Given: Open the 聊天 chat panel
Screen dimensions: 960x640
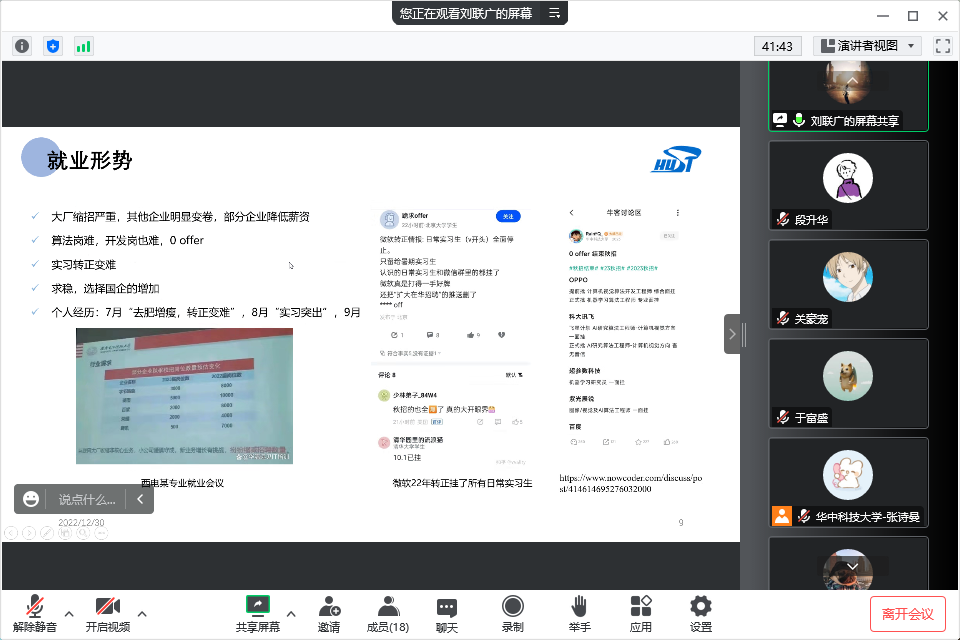Looking at the screenshot, I should [447, 614].
